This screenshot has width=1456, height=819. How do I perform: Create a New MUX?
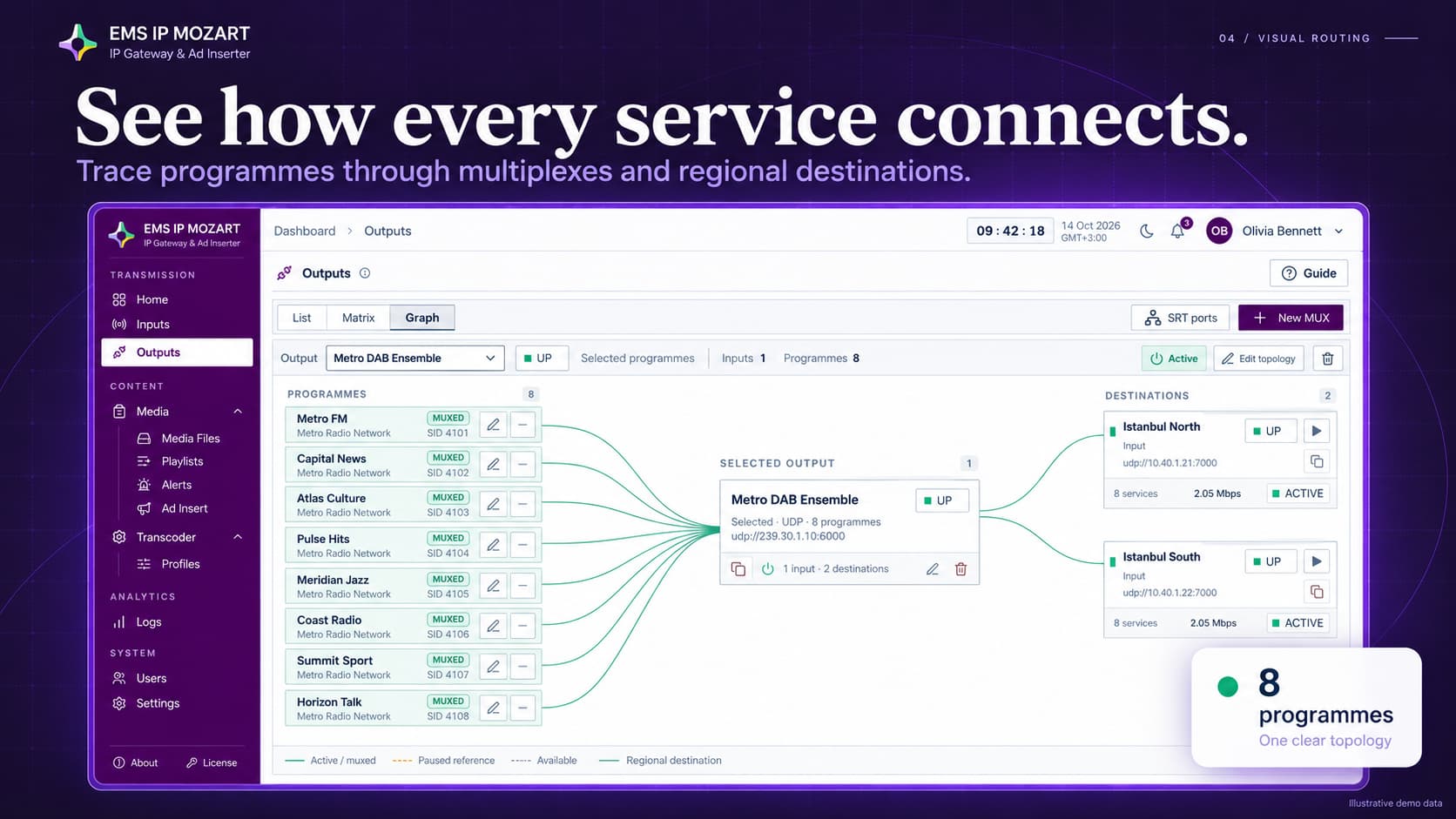(x=1291, y=318)
